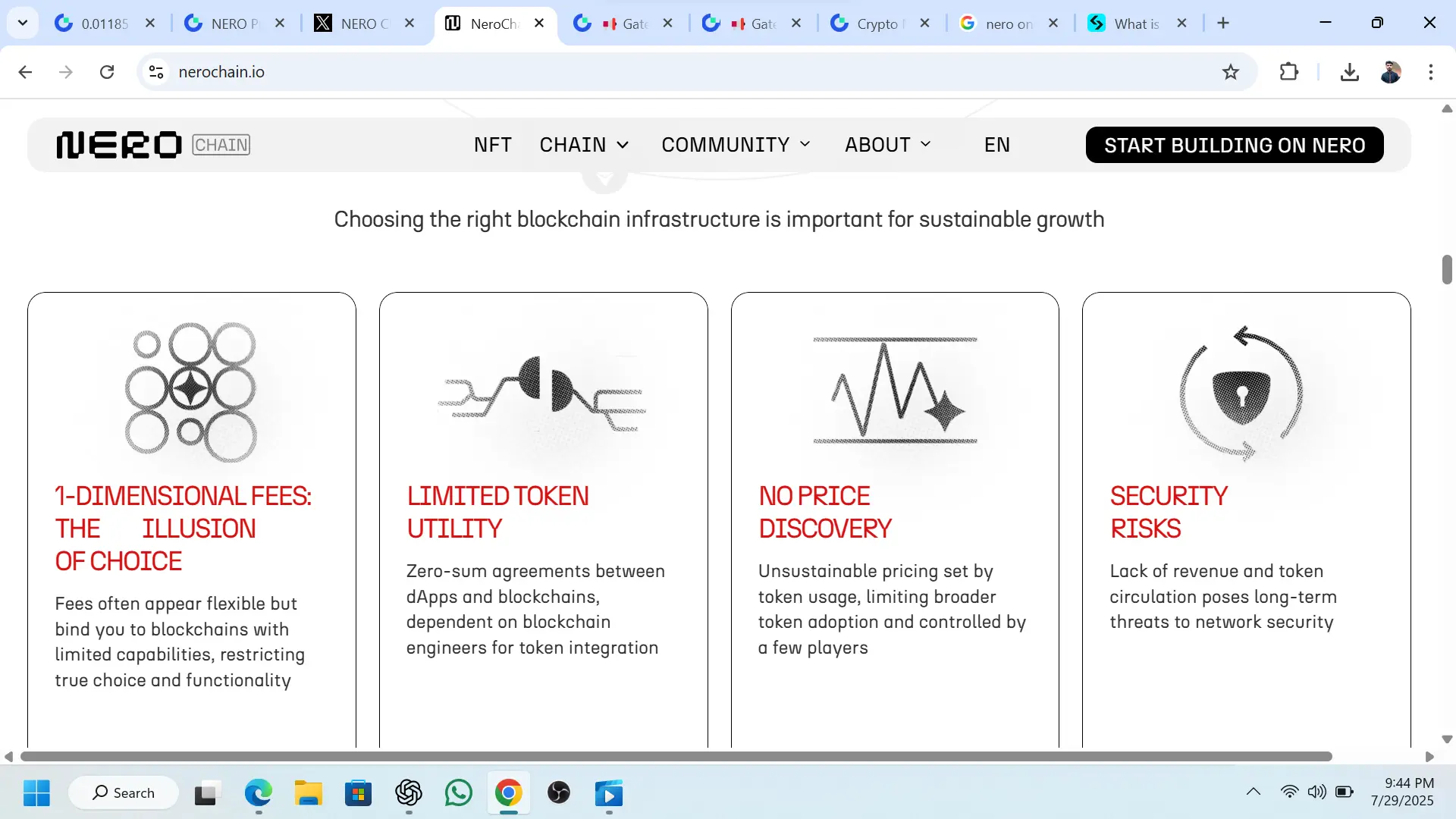Image resolution: width=1456 pixels, height=819 pixels.
Task: Click the vertical scrollbar thumb
Action: coord(1447,269)
